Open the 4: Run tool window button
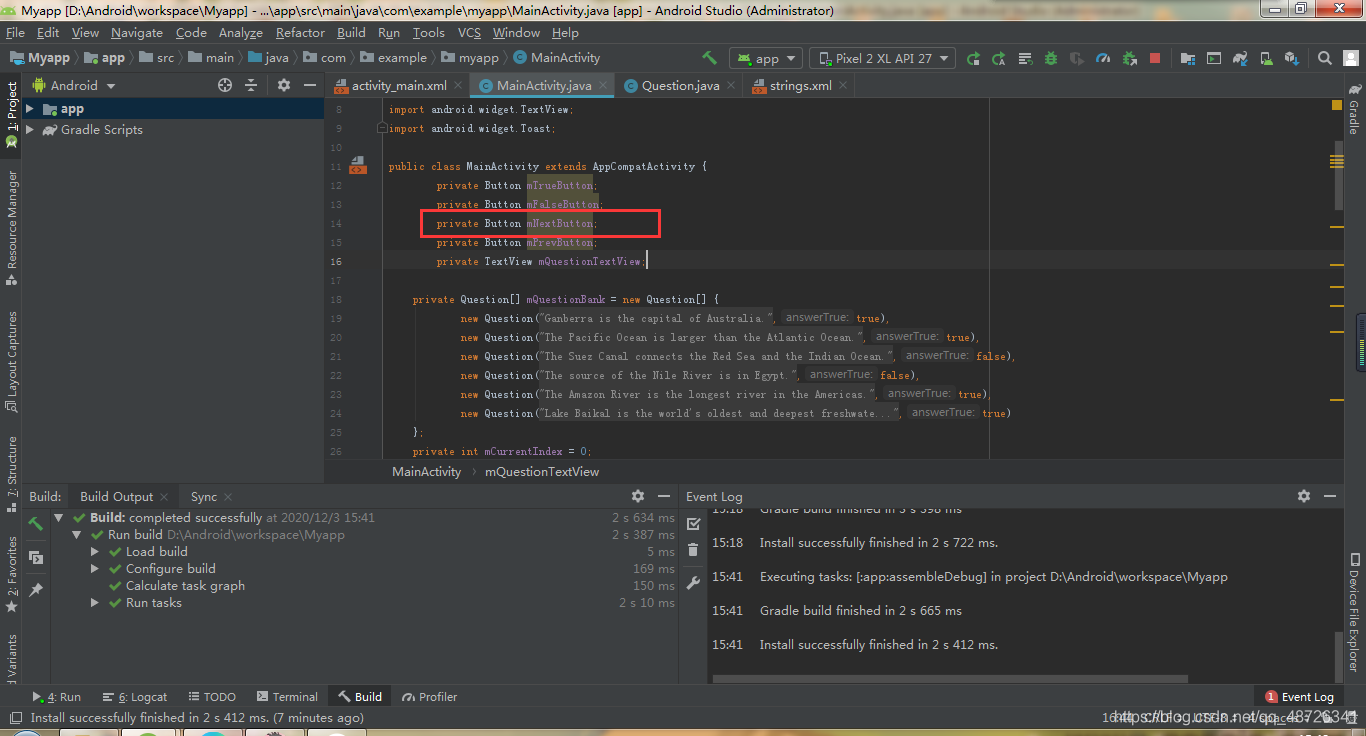Screen dimensions: 1366x736 tap(56, 697)
